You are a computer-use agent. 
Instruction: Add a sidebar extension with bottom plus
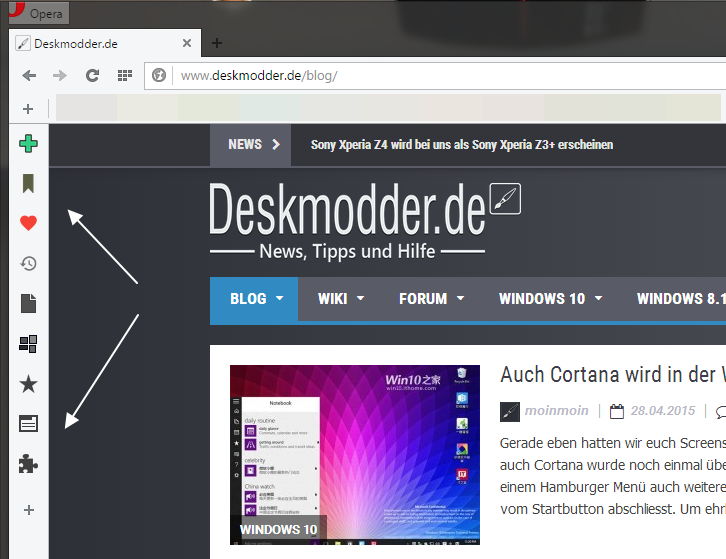29,510
